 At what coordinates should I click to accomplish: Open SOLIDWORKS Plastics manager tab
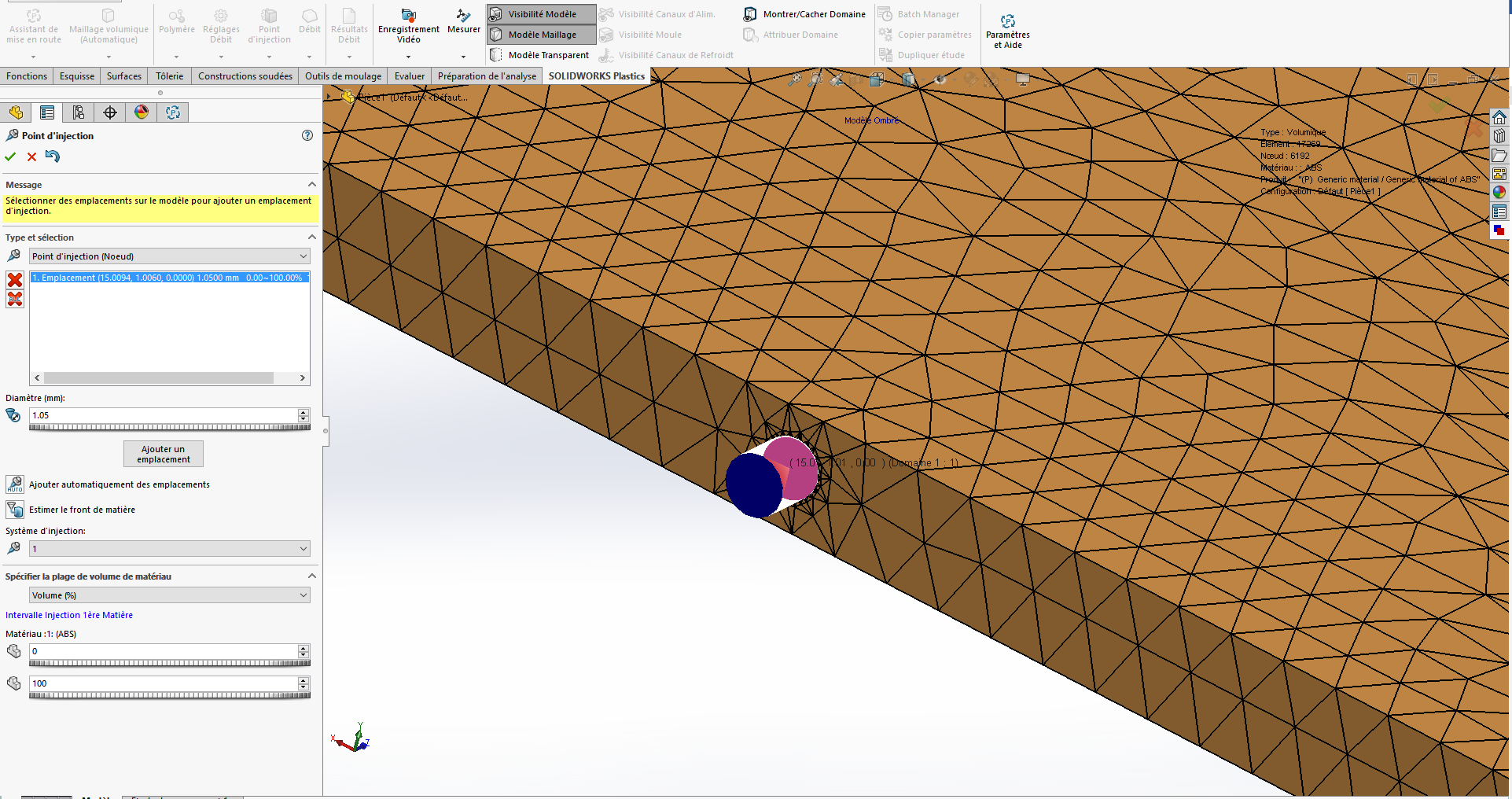(173, 112)
